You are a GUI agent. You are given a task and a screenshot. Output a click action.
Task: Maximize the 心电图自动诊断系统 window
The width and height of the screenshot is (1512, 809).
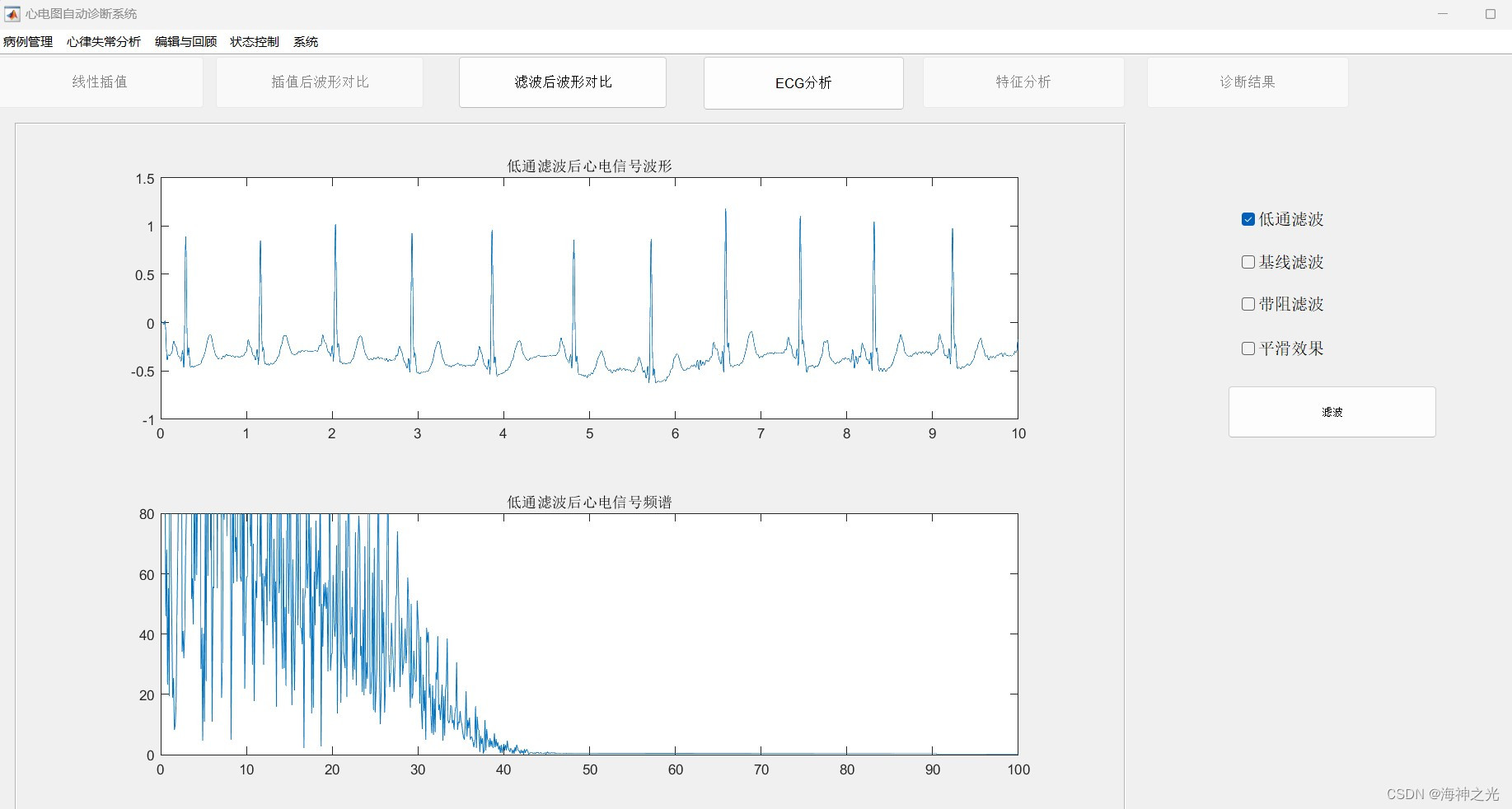click(x=1491, y=14)
